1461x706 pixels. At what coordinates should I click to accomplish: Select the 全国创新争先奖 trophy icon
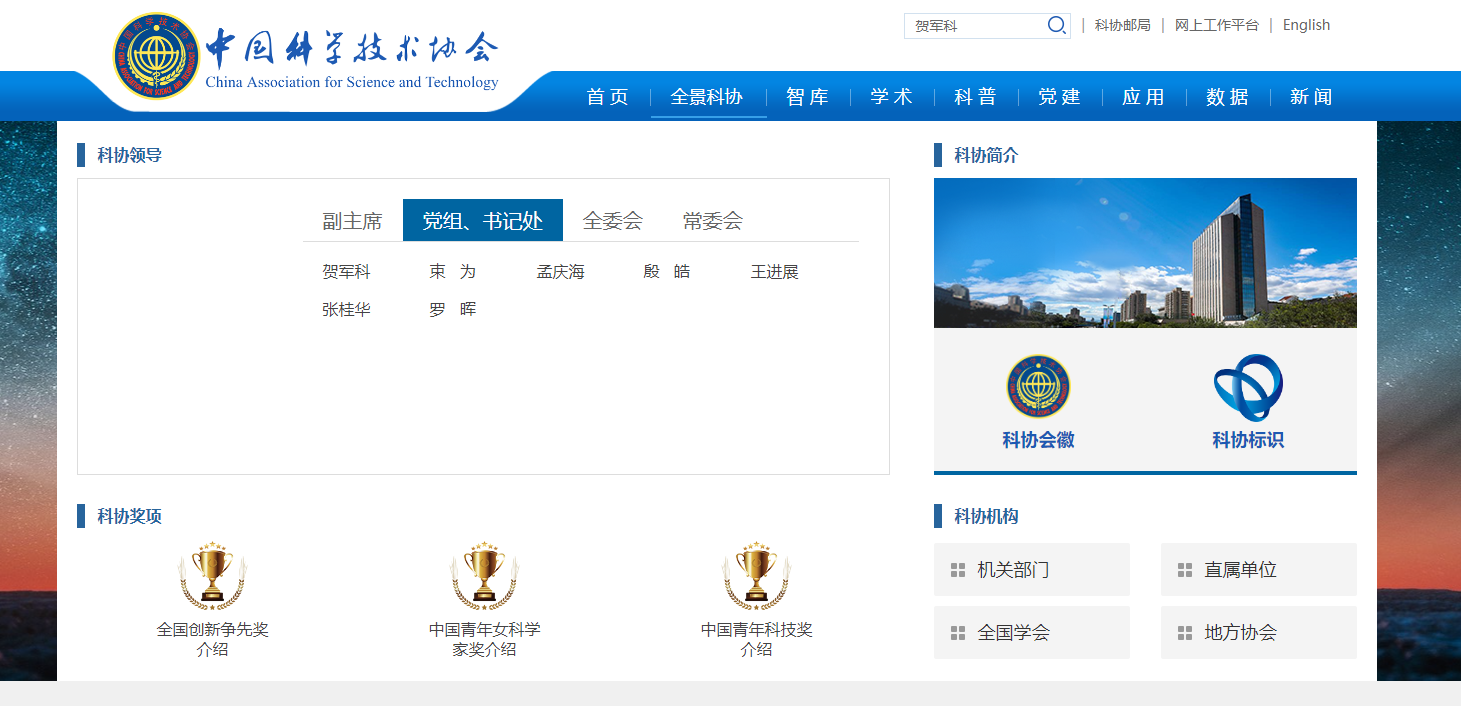[212, 576]
